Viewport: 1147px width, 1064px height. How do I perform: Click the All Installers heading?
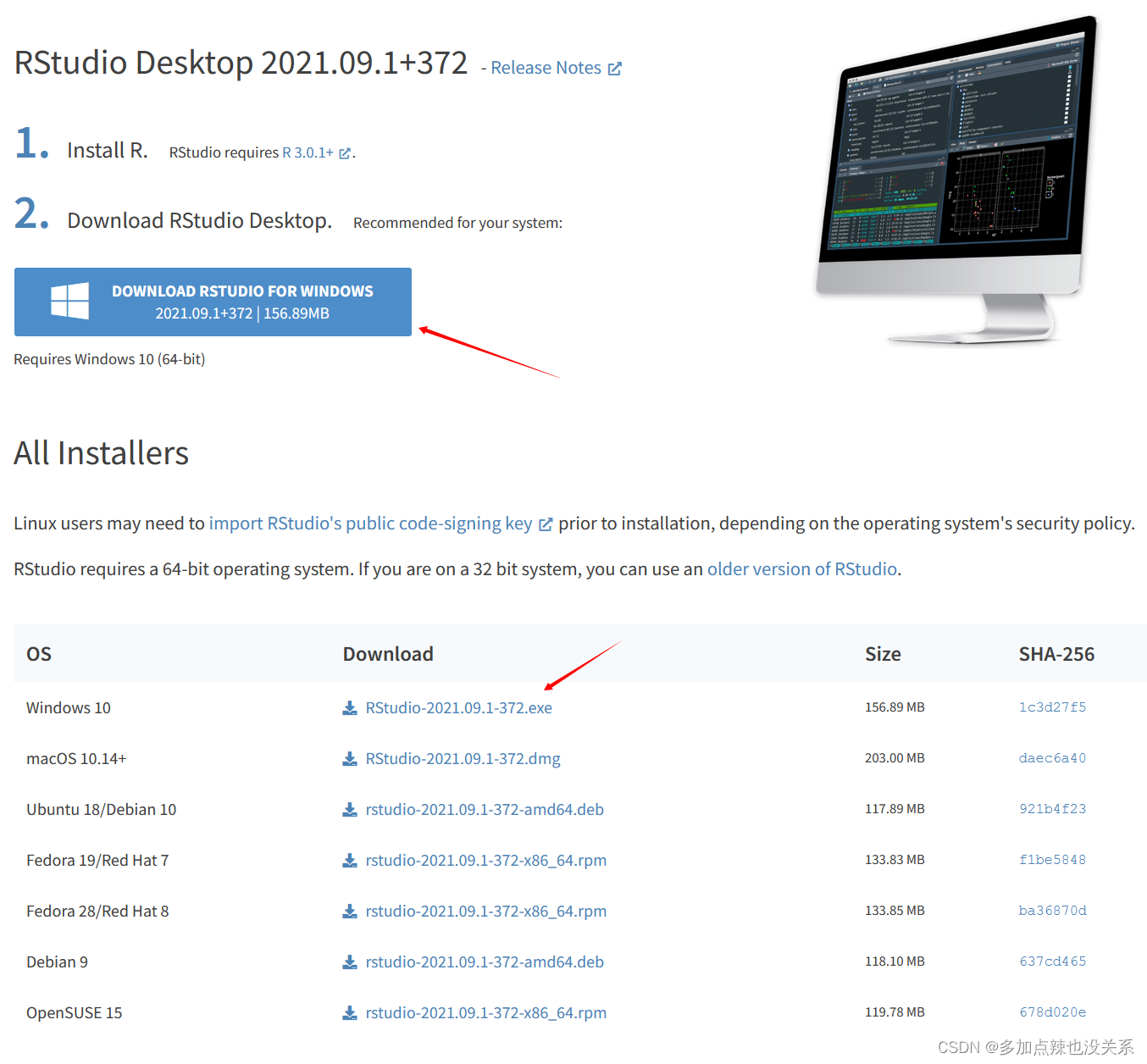click(102, 453)
